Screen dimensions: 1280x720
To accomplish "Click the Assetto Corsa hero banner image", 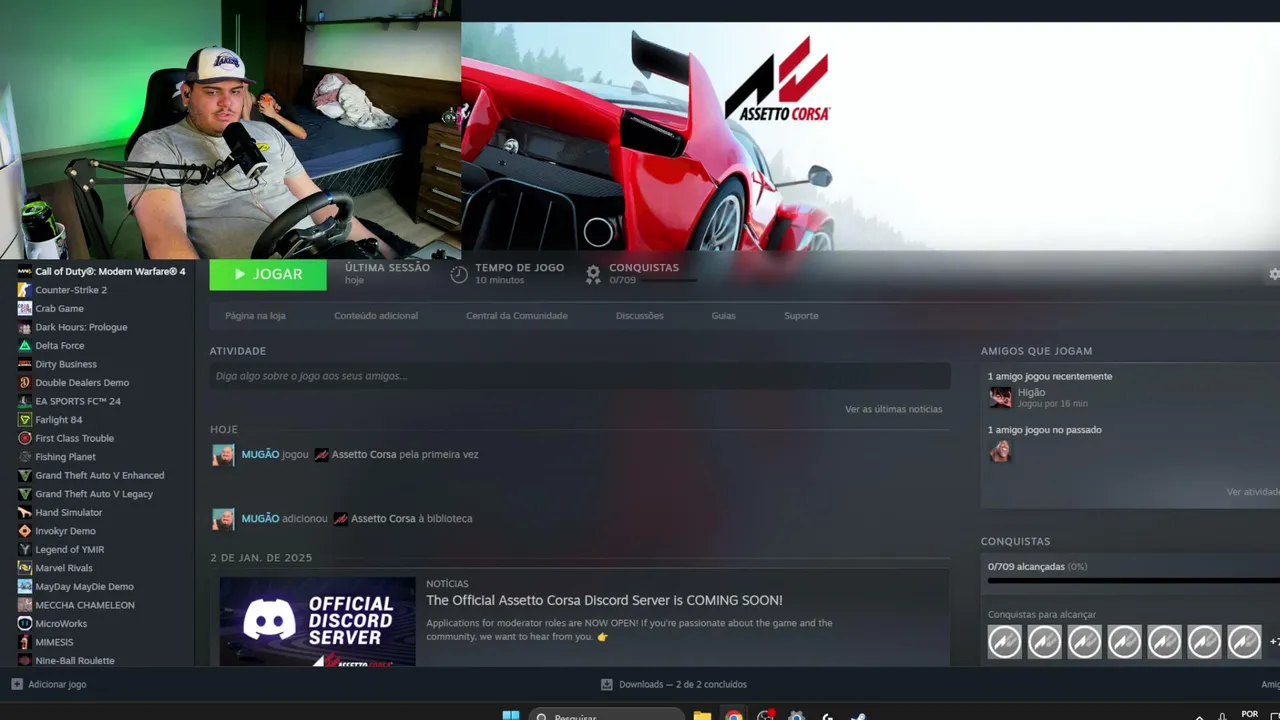I will coord(870,136).
